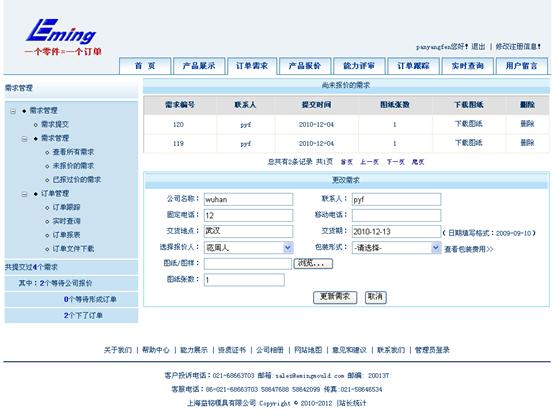Click 修改注册信息 link

[518, 47]
